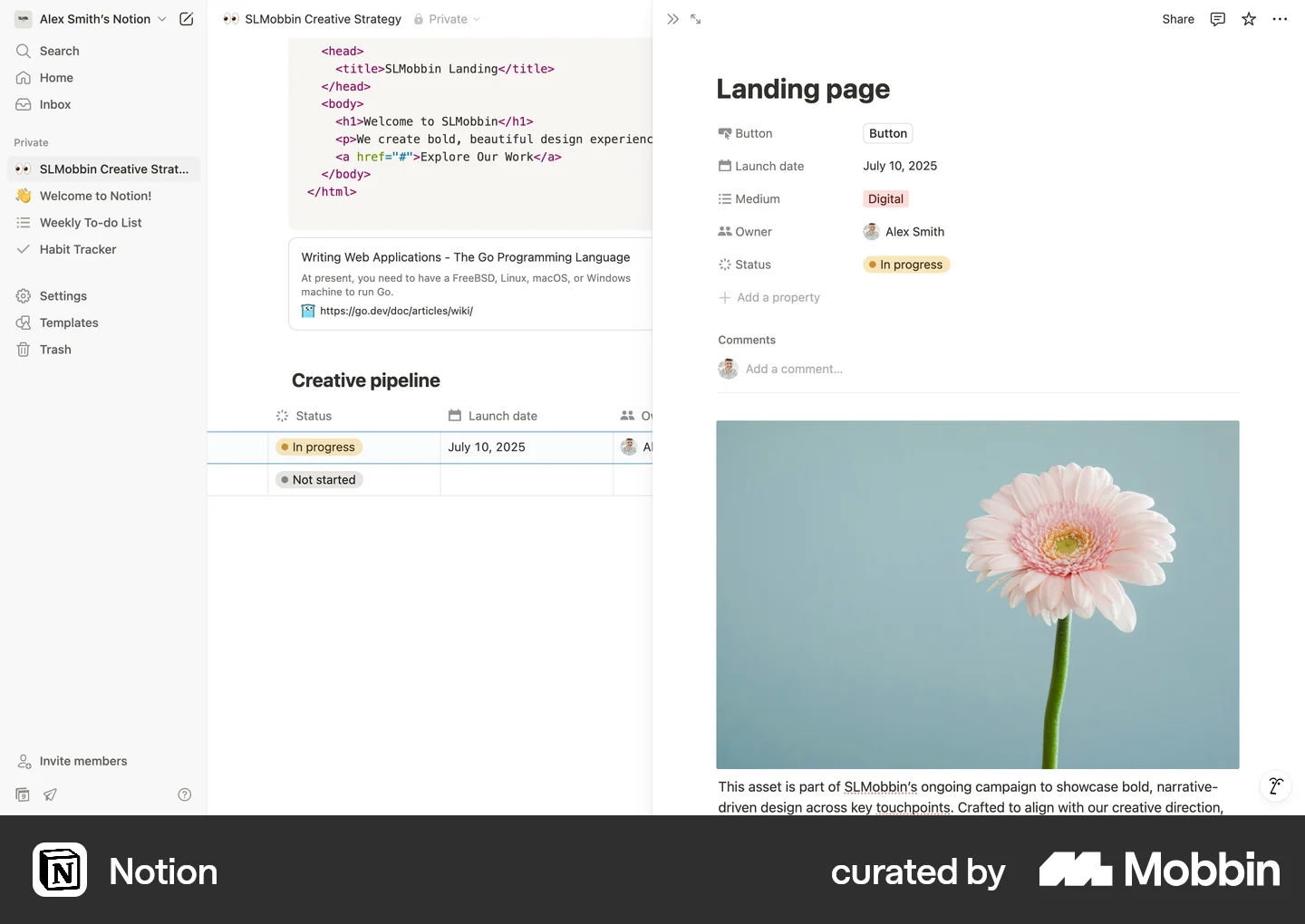Open Weekly To-do List page
Image resolution: width=1305 pixels, height=924 pixels.
coord(103,223)
